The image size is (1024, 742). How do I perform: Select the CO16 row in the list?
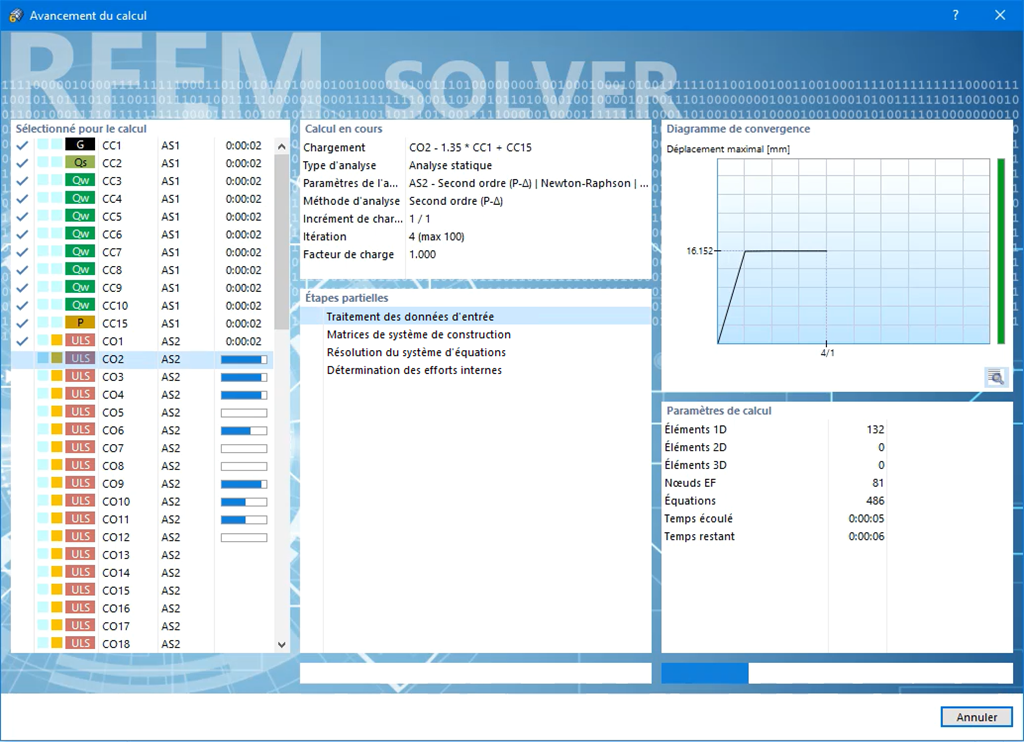point(142,608)
